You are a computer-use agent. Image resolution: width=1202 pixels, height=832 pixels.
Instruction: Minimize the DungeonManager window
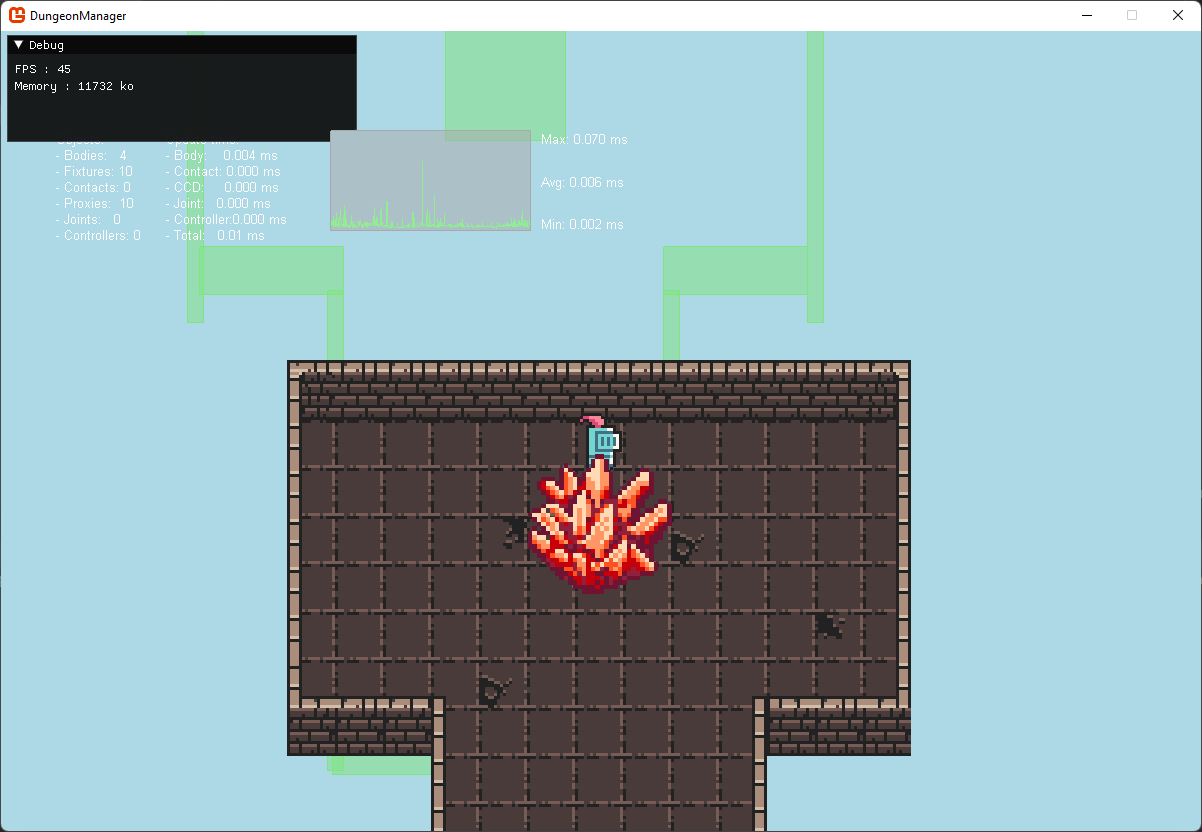click(1086, 15)
